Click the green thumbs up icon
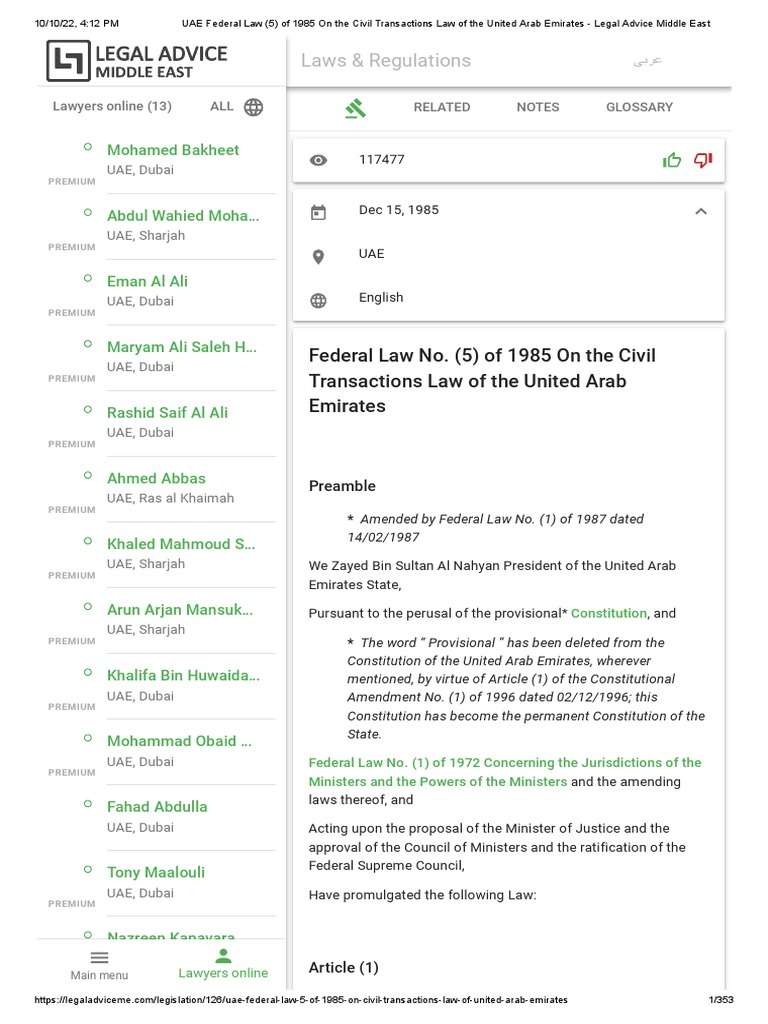This screenshot has height=1024, width=768. (672, 160)
